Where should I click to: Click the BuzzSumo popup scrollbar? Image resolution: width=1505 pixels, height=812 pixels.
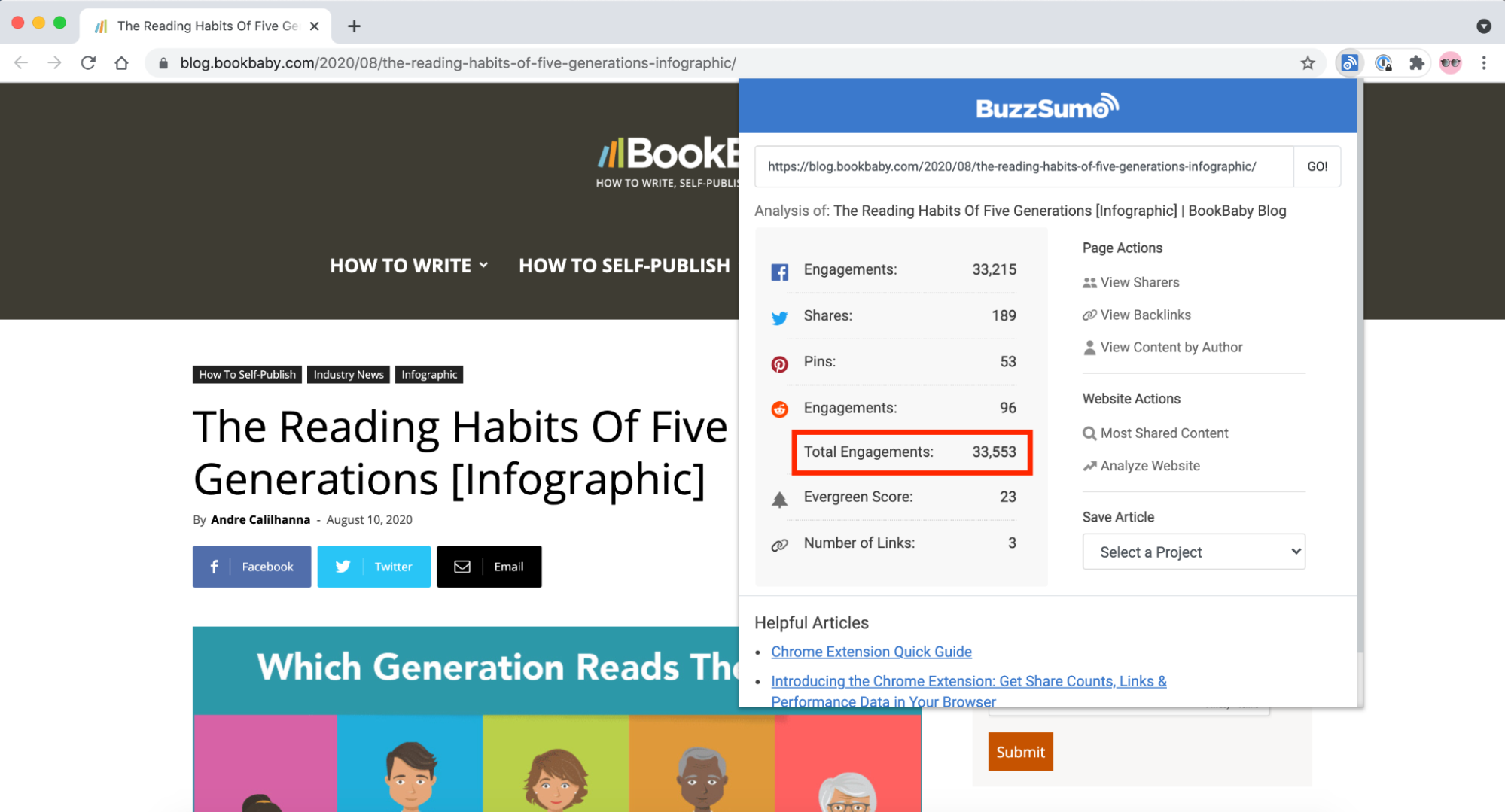(x=1360, y=376)
